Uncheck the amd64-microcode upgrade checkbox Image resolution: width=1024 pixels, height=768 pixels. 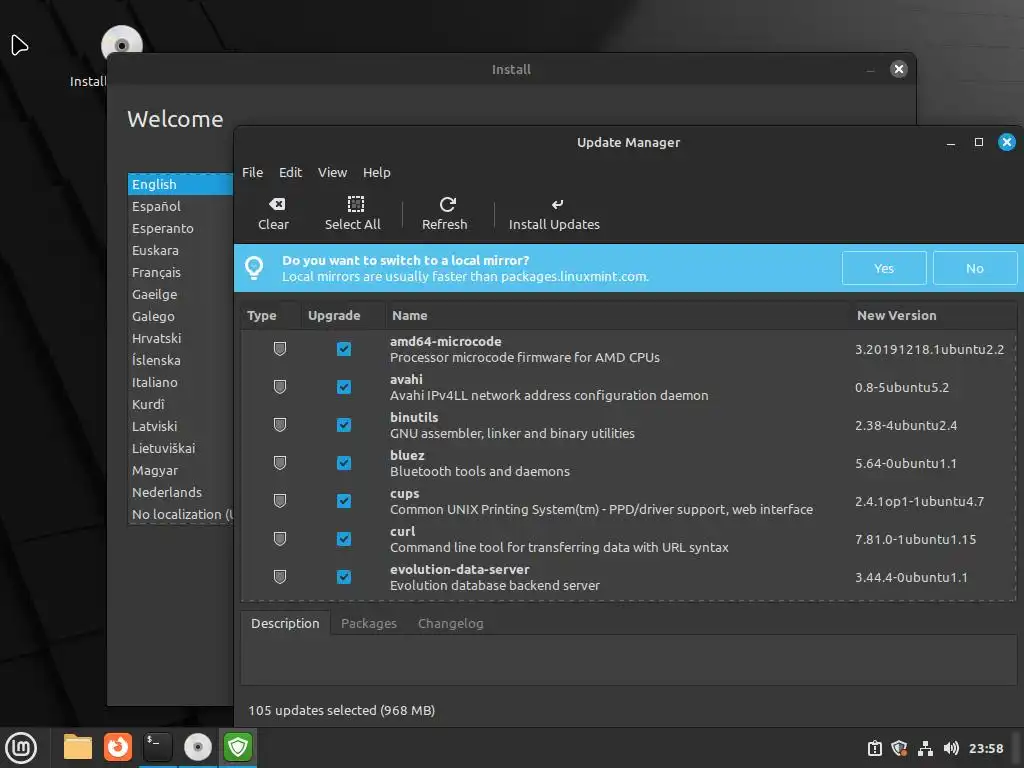pyautogui.click(x=344, y=349)
